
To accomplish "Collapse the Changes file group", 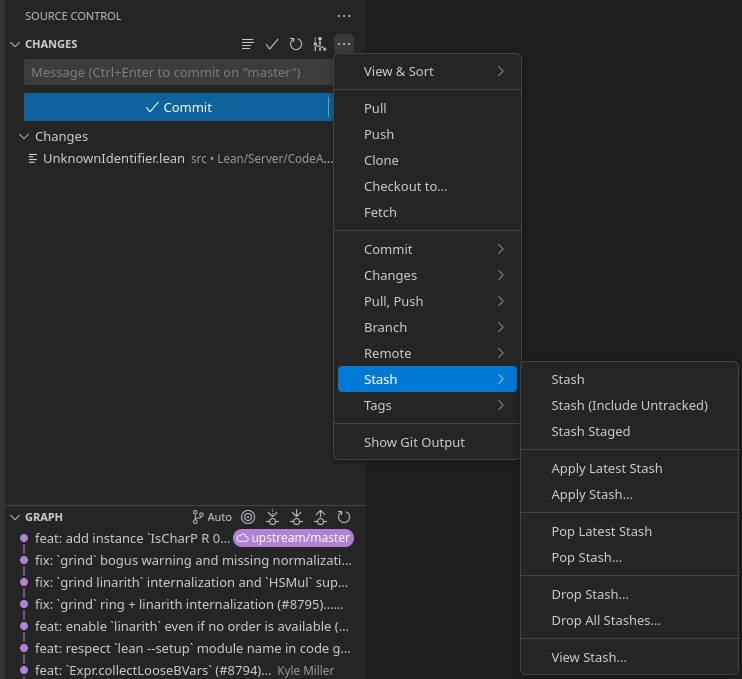I will (x=24, y=136).
